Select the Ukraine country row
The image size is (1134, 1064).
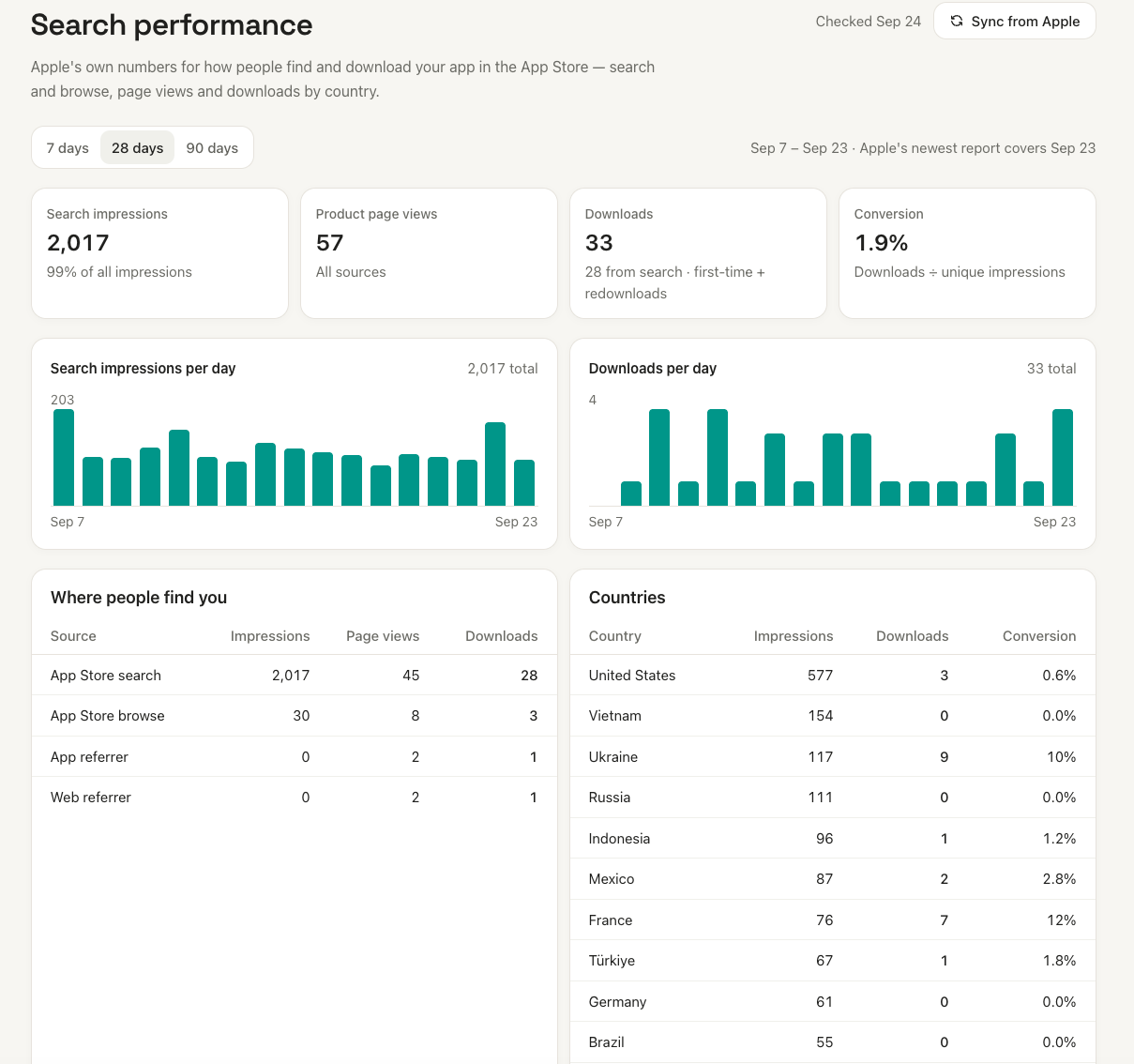tap(833, 756)
